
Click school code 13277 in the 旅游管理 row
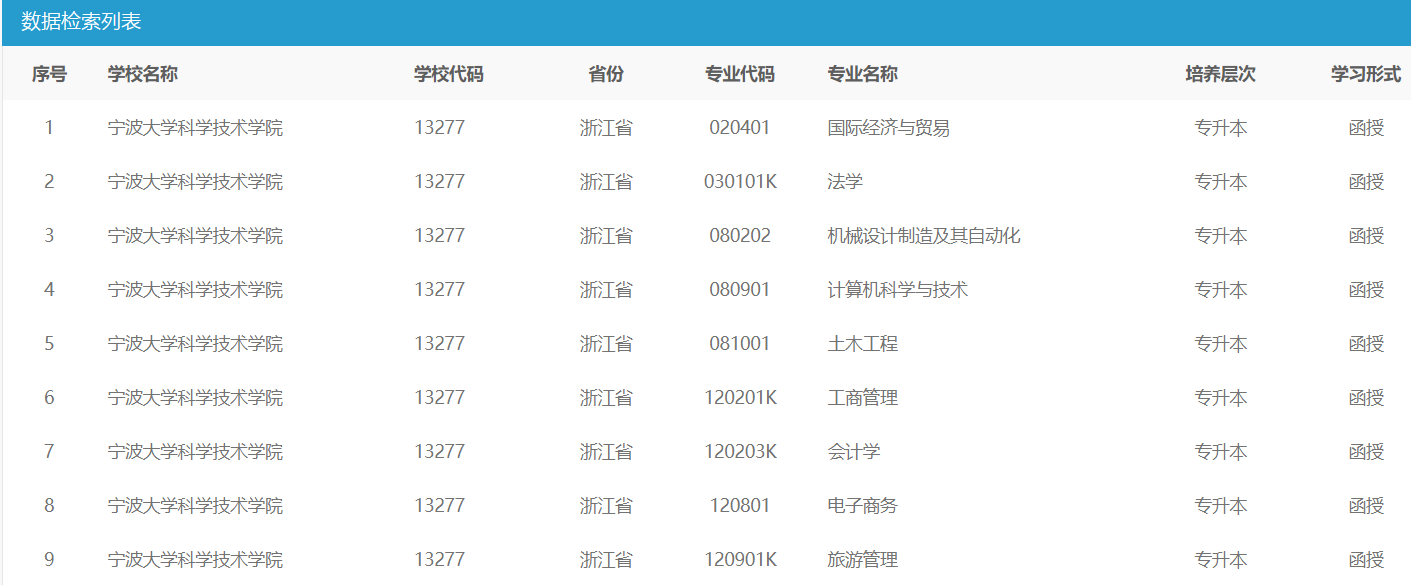click(440, 560)
